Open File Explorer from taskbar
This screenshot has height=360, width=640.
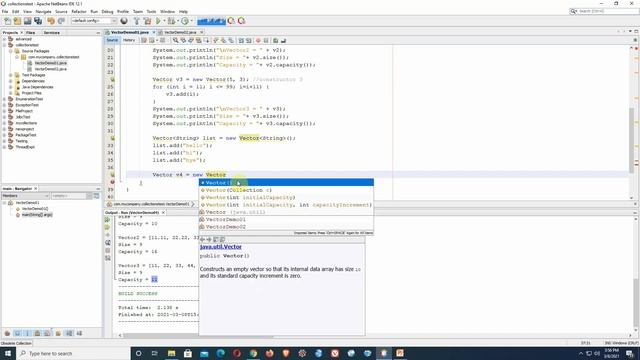click(171, 353)
